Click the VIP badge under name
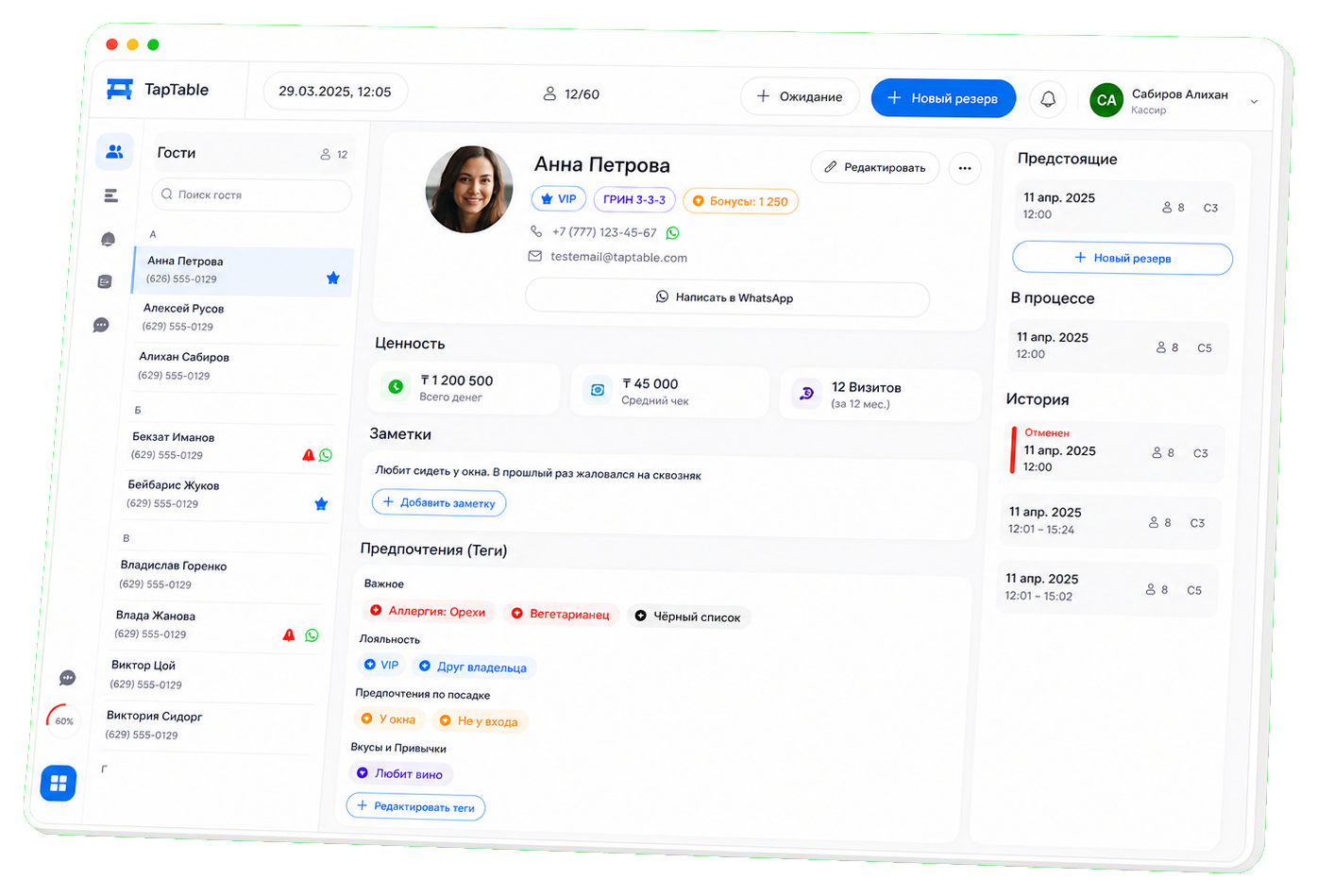The width and height of the screenshot is (1317, 896). click(x=559, y=199)
